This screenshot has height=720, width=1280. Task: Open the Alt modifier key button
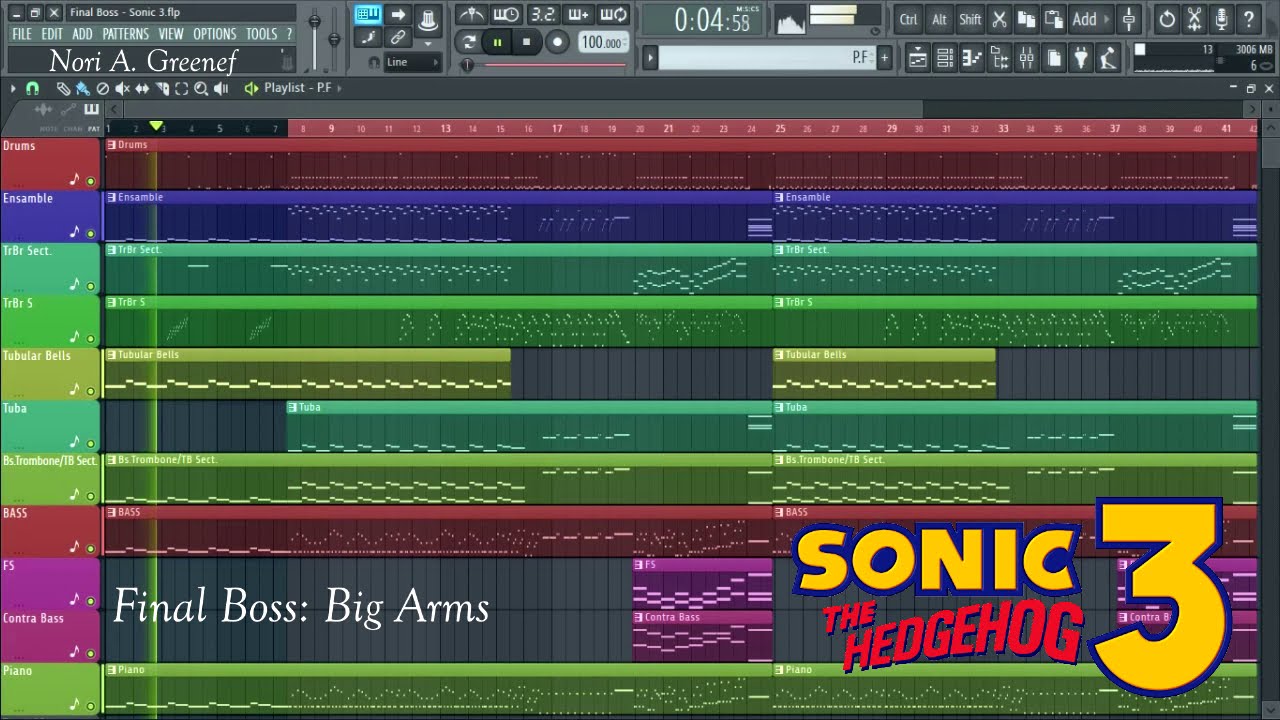pos(939,19)
